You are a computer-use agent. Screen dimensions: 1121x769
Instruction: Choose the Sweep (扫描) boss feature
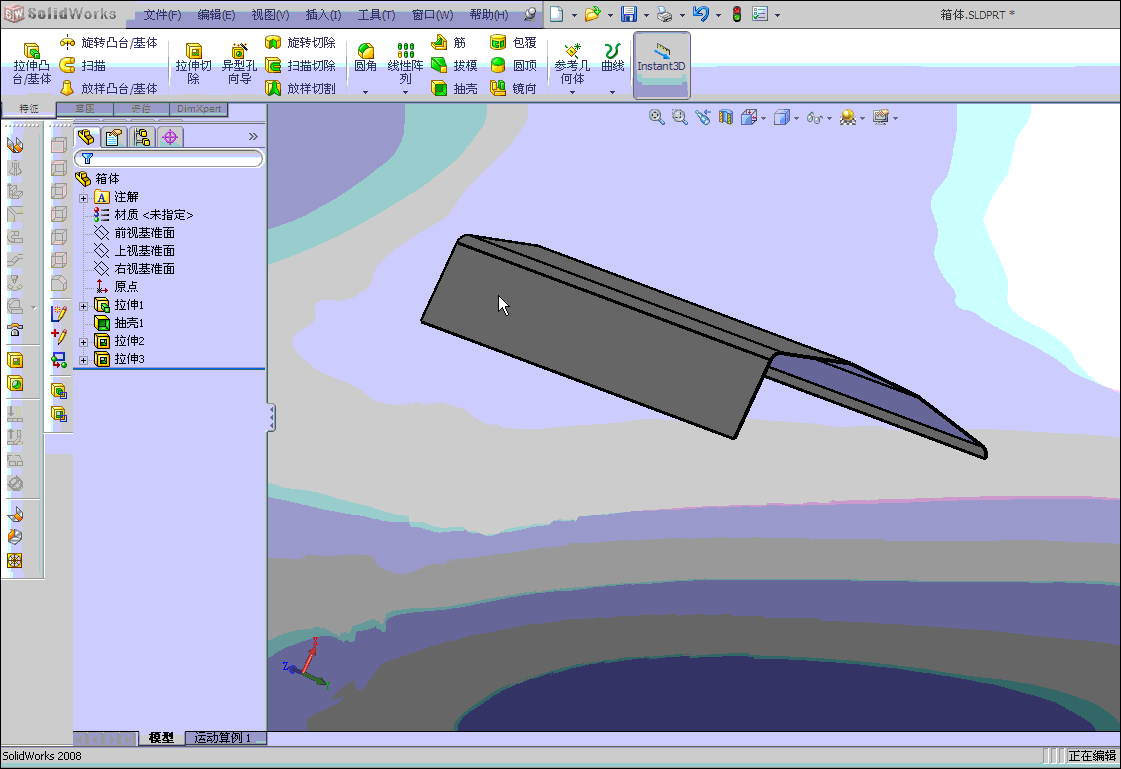coord(83,66)
